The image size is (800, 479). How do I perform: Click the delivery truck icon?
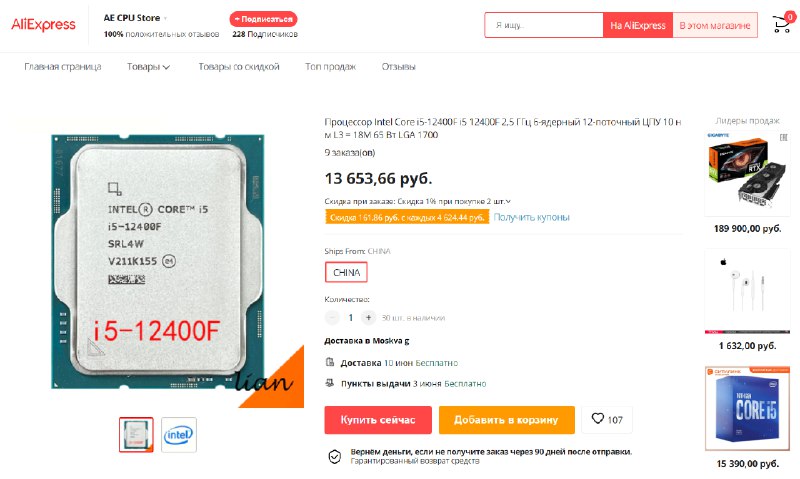(x=330, y=363)
